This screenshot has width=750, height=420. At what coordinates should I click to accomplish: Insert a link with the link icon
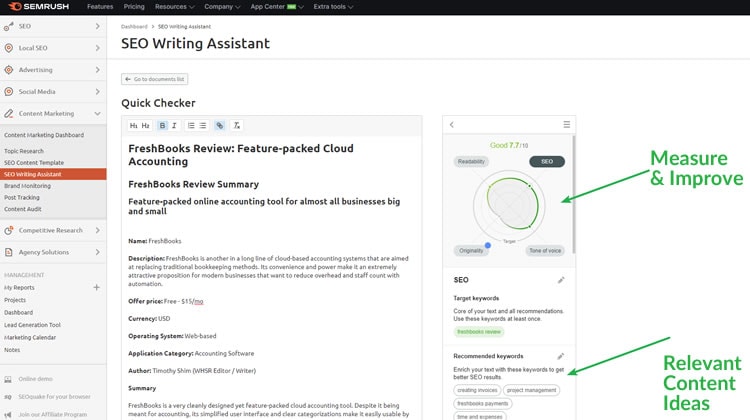coord(220,125)
